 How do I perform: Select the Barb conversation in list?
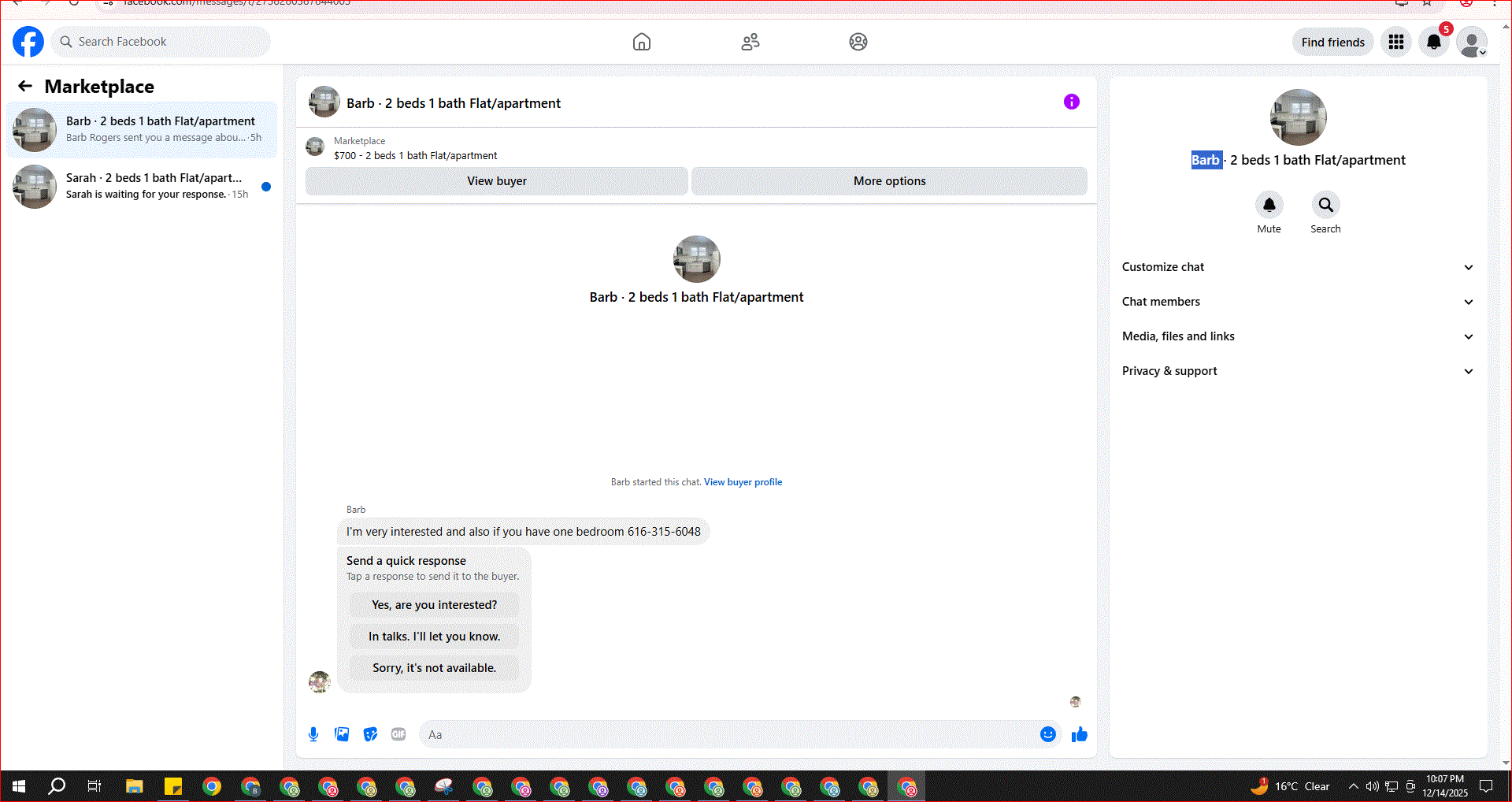pyautogui.click(x=142, y=129)
